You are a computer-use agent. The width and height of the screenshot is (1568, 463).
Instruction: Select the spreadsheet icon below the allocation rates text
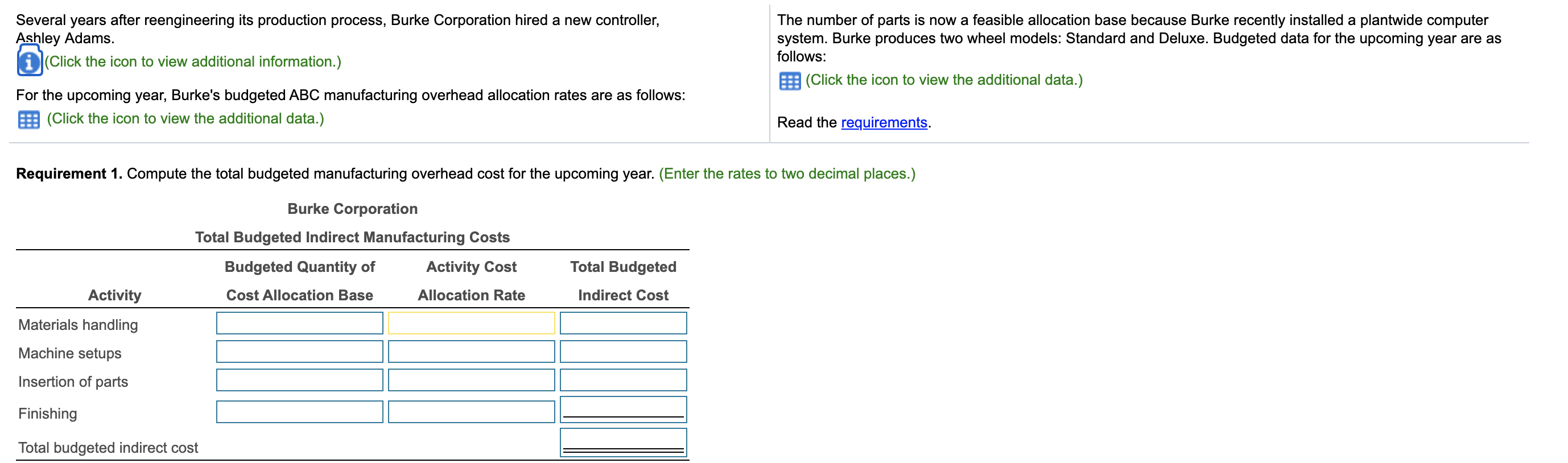click(28, 118)
